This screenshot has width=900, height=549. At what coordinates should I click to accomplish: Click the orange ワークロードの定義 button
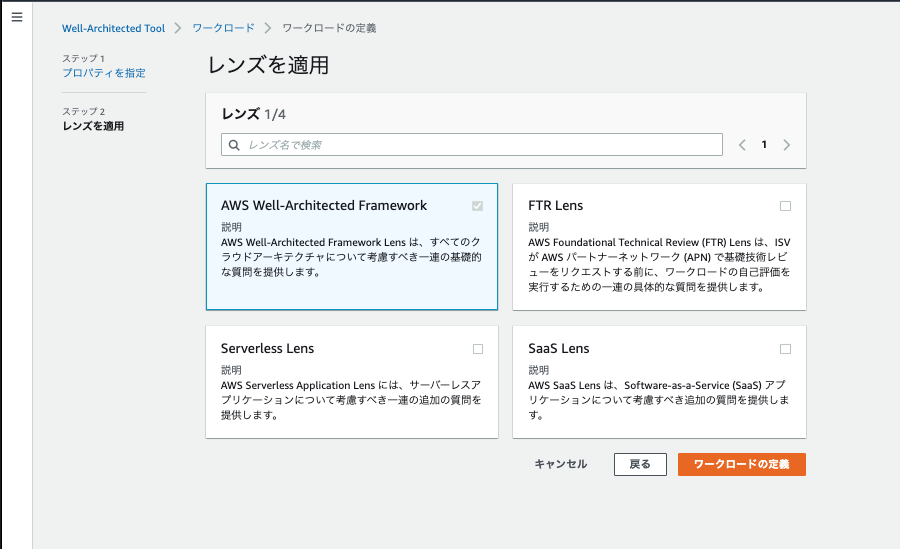point(742,464)
